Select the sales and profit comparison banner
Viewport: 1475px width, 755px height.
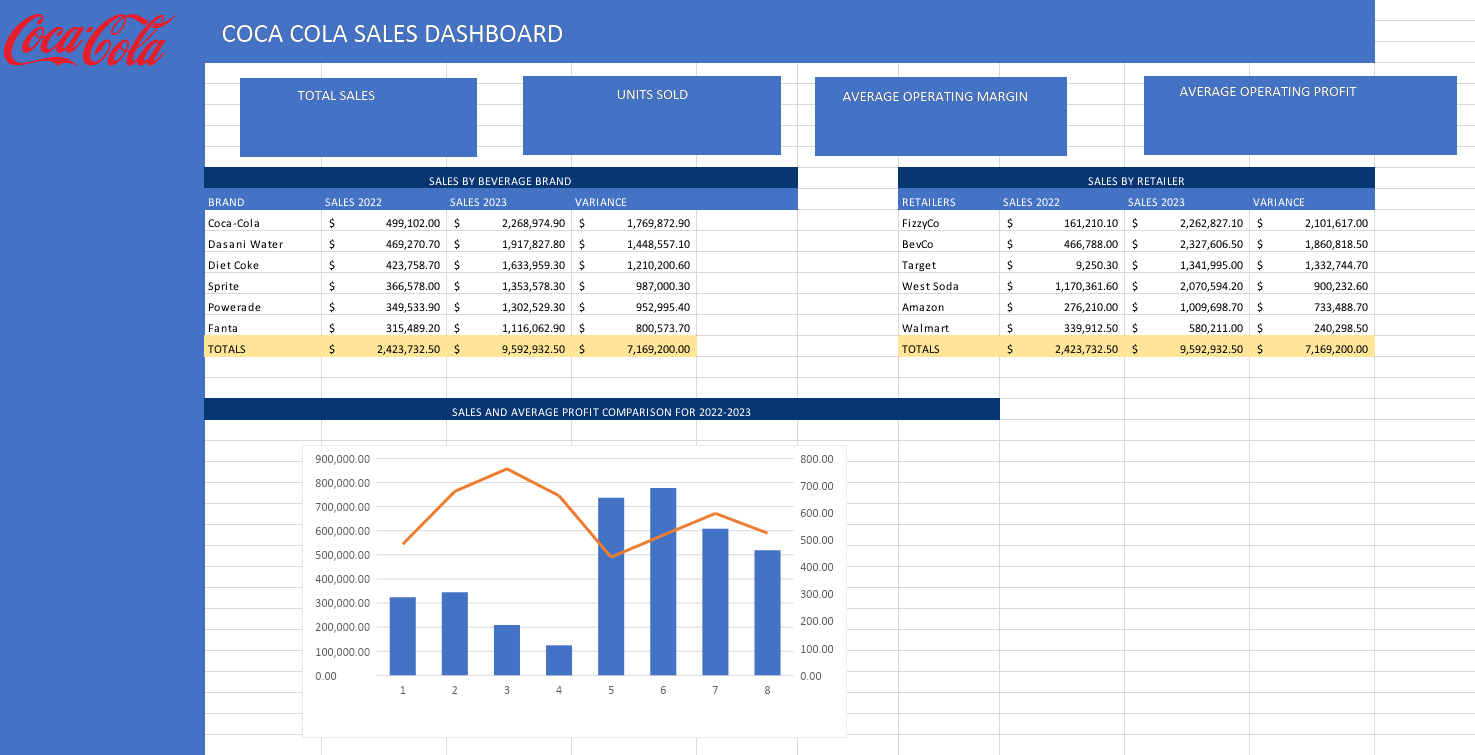pyautogui.click(x=601, y=411)
